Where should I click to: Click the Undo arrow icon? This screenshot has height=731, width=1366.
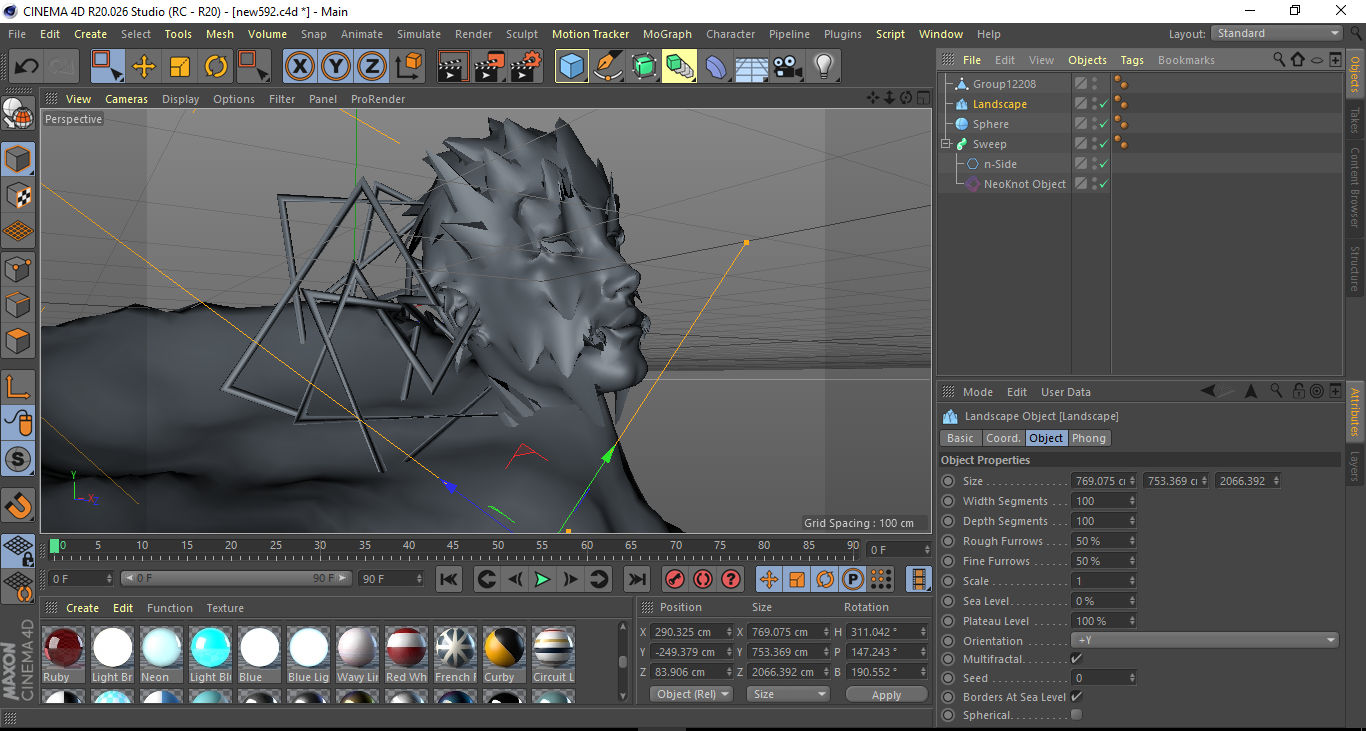pyautogui.click(x=26, y=67)
